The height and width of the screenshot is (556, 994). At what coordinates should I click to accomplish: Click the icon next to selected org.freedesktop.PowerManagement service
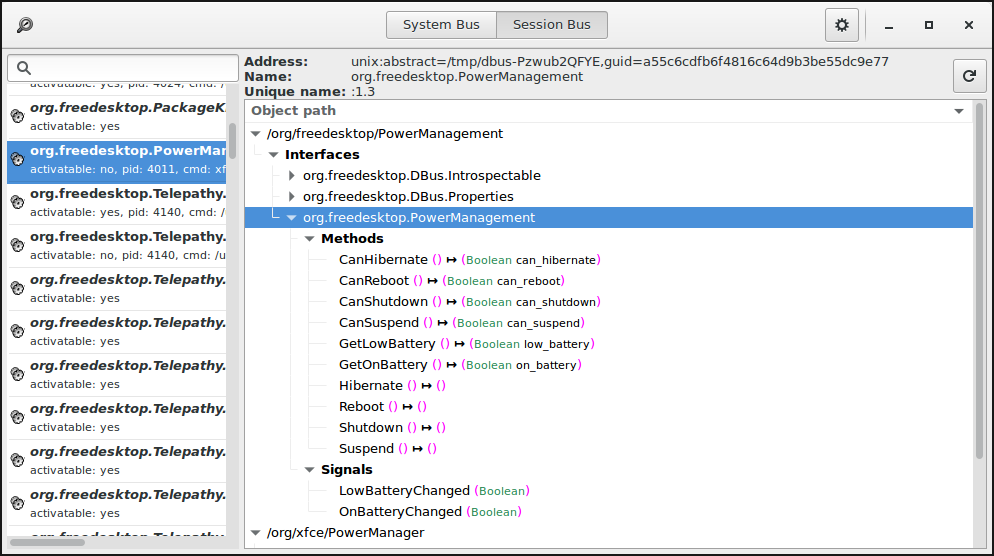click(x=17, y=159)
